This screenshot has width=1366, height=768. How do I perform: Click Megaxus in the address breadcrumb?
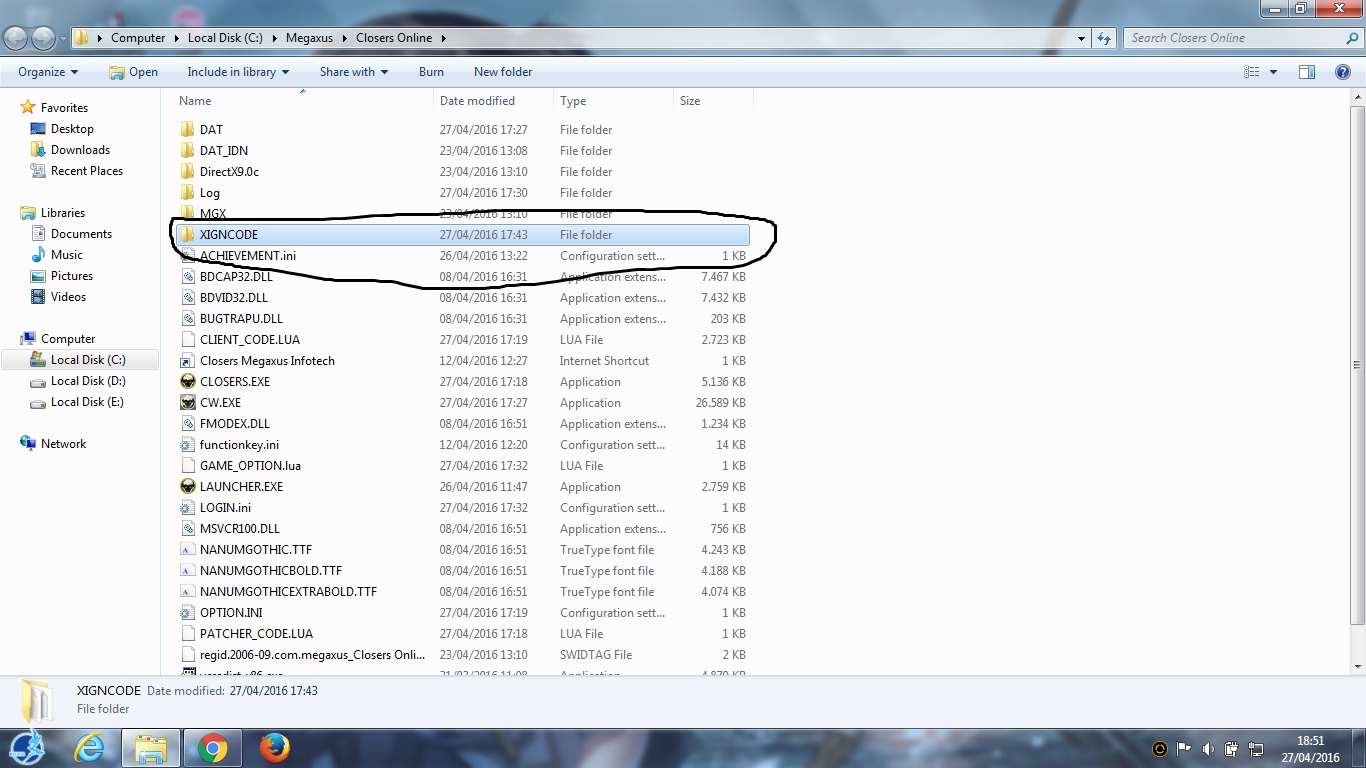(310, 38)
